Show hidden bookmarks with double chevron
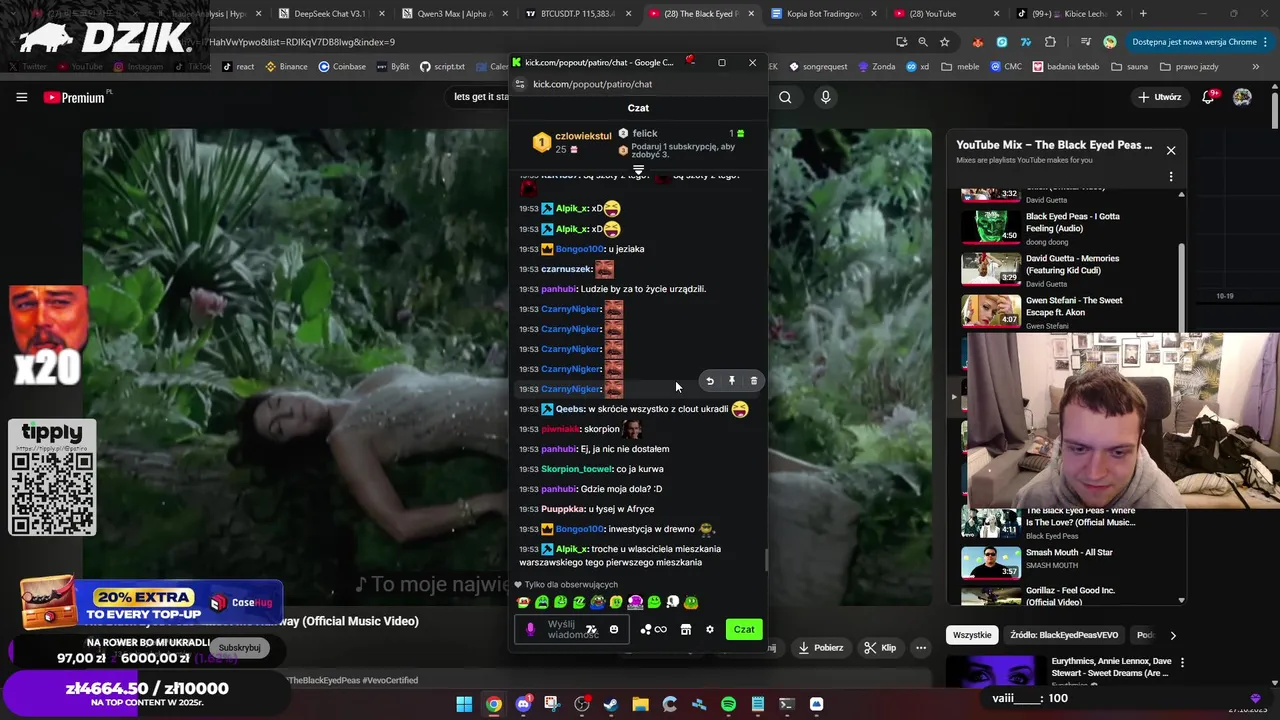Viewport: 1280px width, 720px height. pyautogui.click(x=1256, y=67)
